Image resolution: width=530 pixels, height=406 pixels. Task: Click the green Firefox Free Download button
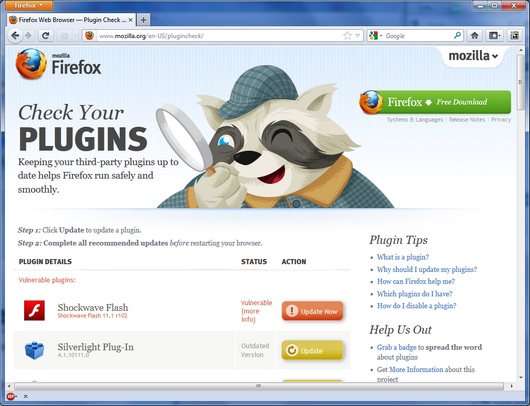click(435, 102)
